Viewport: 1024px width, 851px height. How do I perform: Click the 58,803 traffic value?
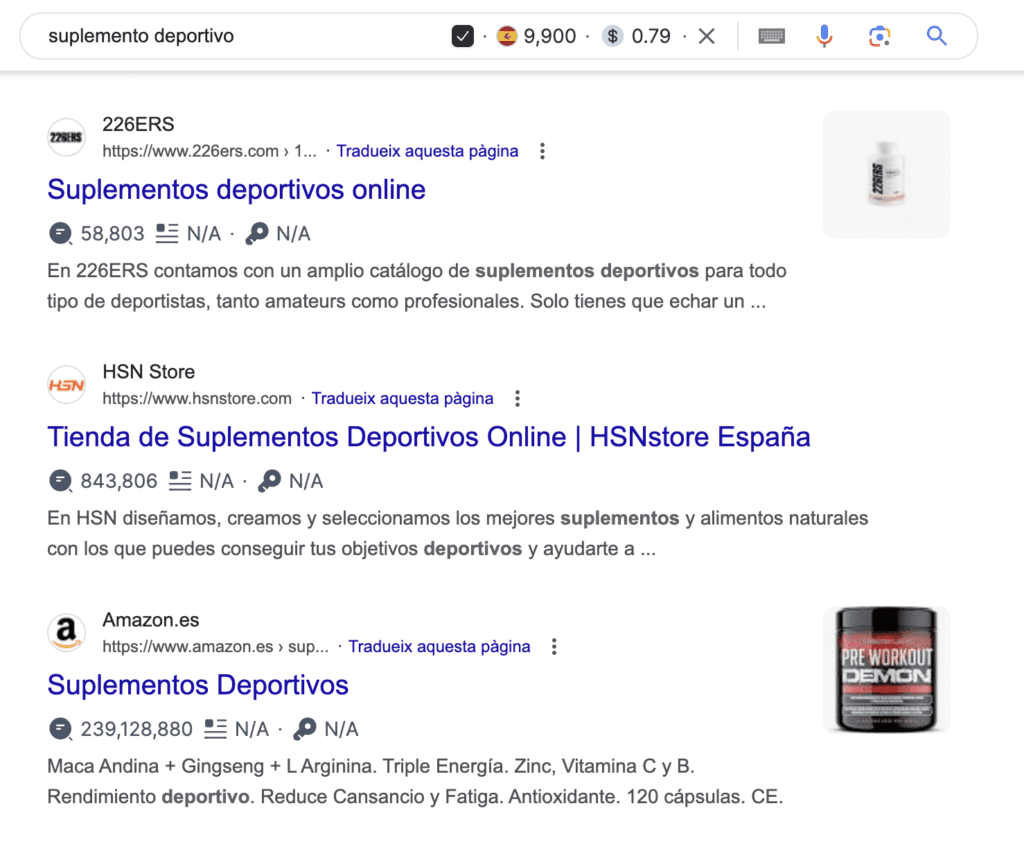(112, 234)
